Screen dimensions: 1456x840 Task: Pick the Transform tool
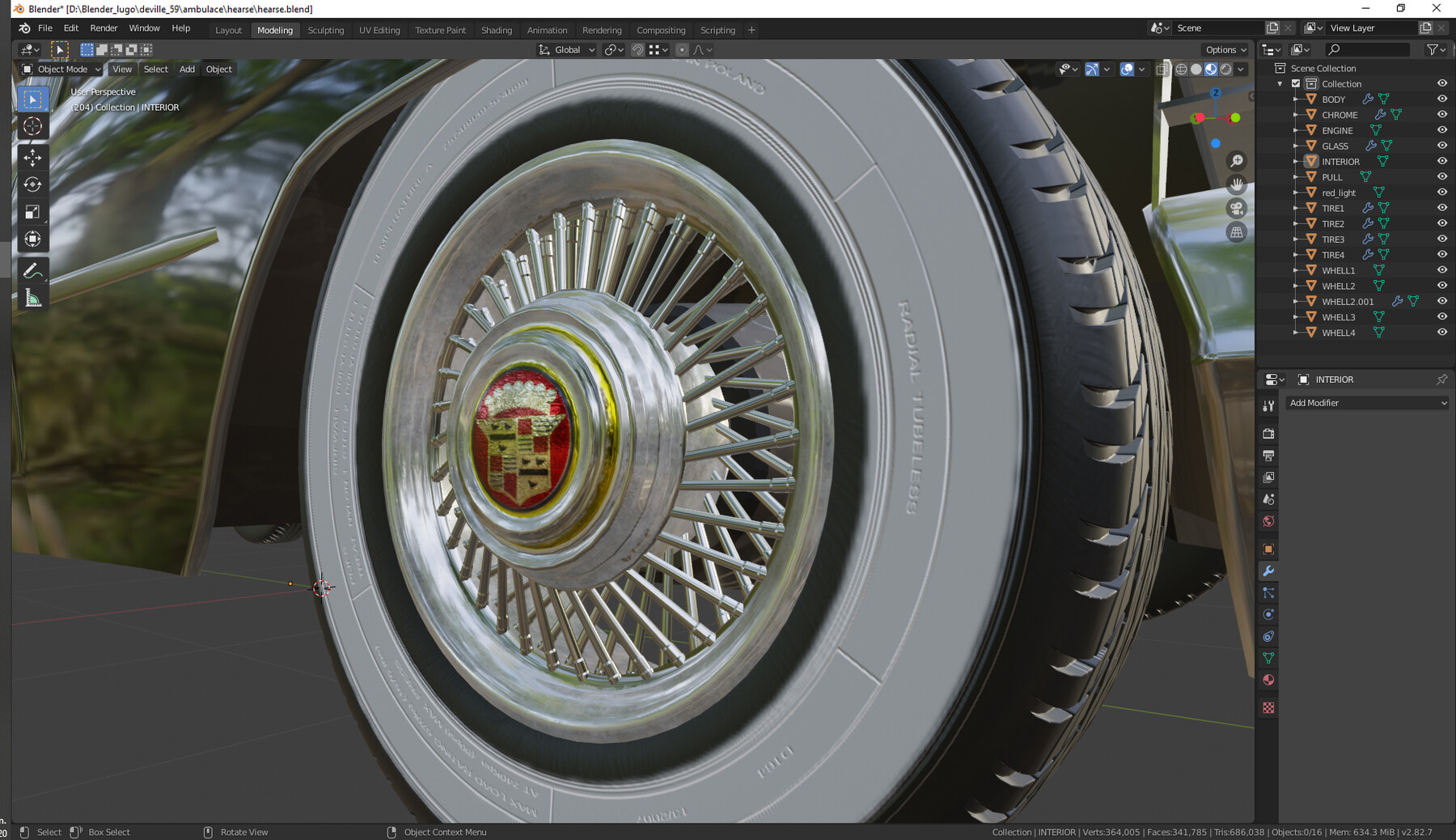click(x=32, y=239)
